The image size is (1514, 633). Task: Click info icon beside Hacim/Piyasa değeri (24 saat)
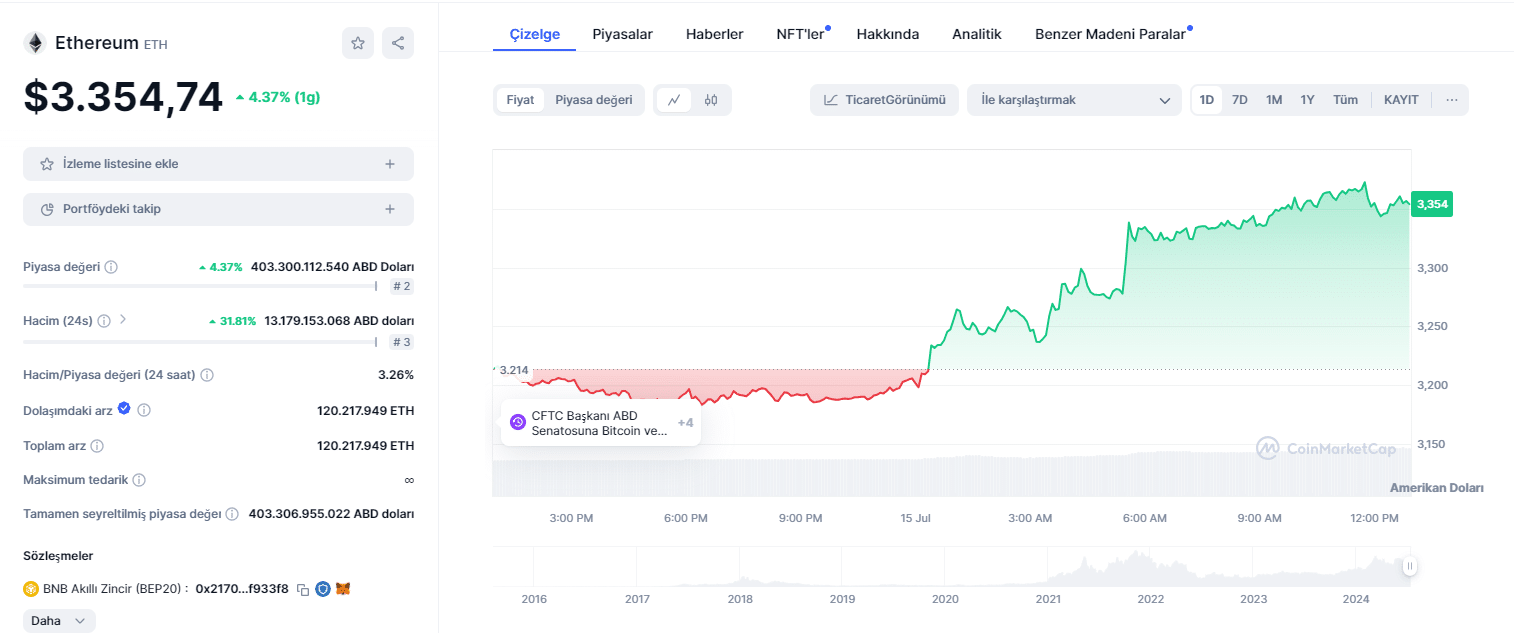click(207, 375)
